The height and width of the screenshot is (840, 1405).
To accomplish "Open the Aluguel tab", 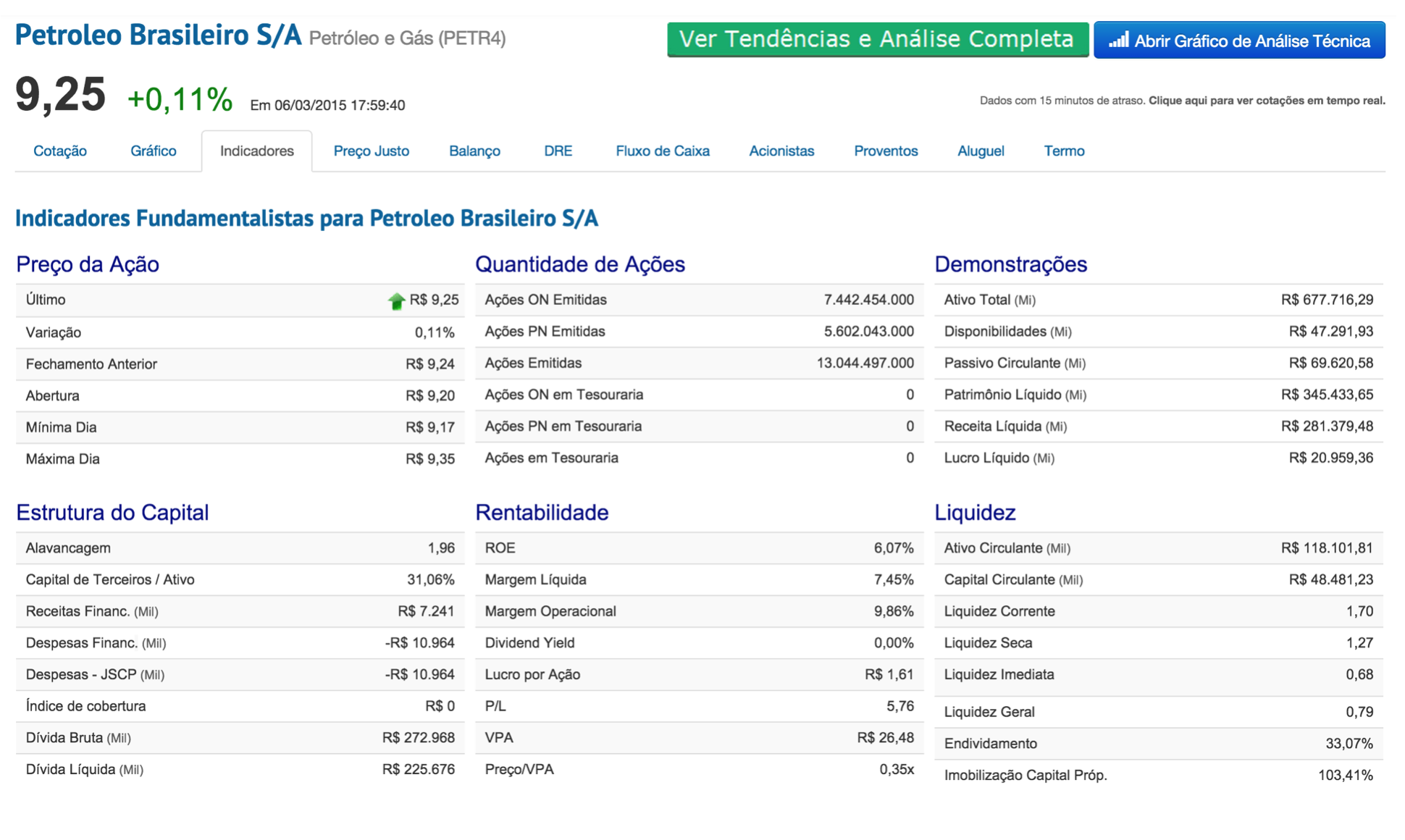I will click(x=981, y=151).
